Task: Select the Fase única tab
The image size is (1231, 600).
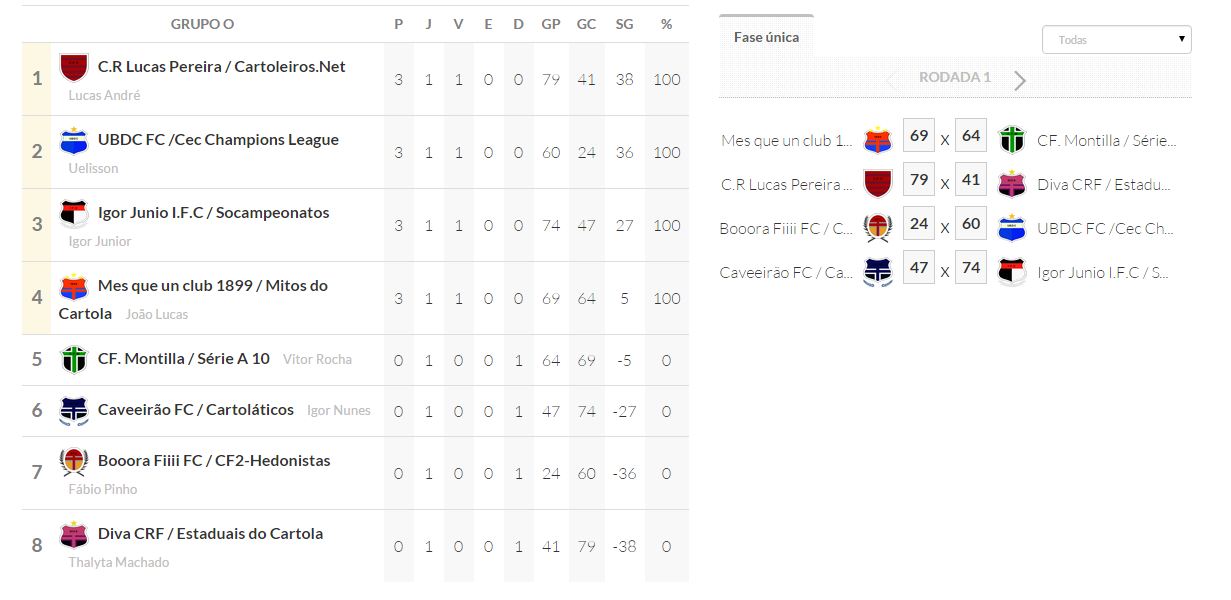Action: tap(766, 37)
